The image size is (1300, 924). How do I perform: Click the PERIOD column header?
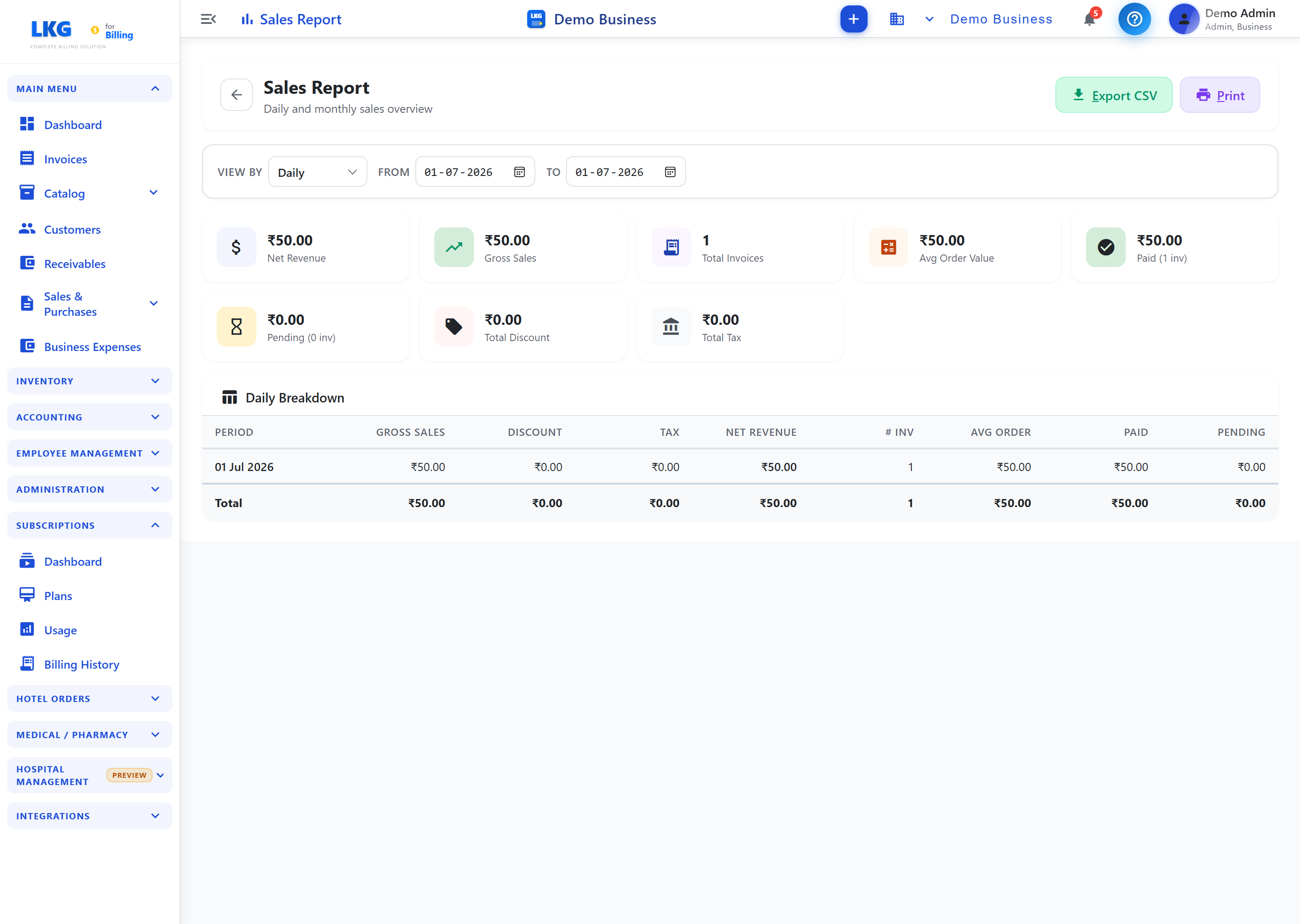tap(234, 432)
